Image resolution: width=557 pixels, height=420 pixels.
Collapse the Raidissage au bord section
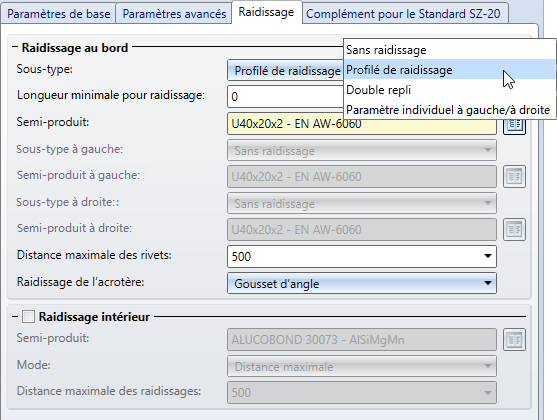(x=15, y=47)
